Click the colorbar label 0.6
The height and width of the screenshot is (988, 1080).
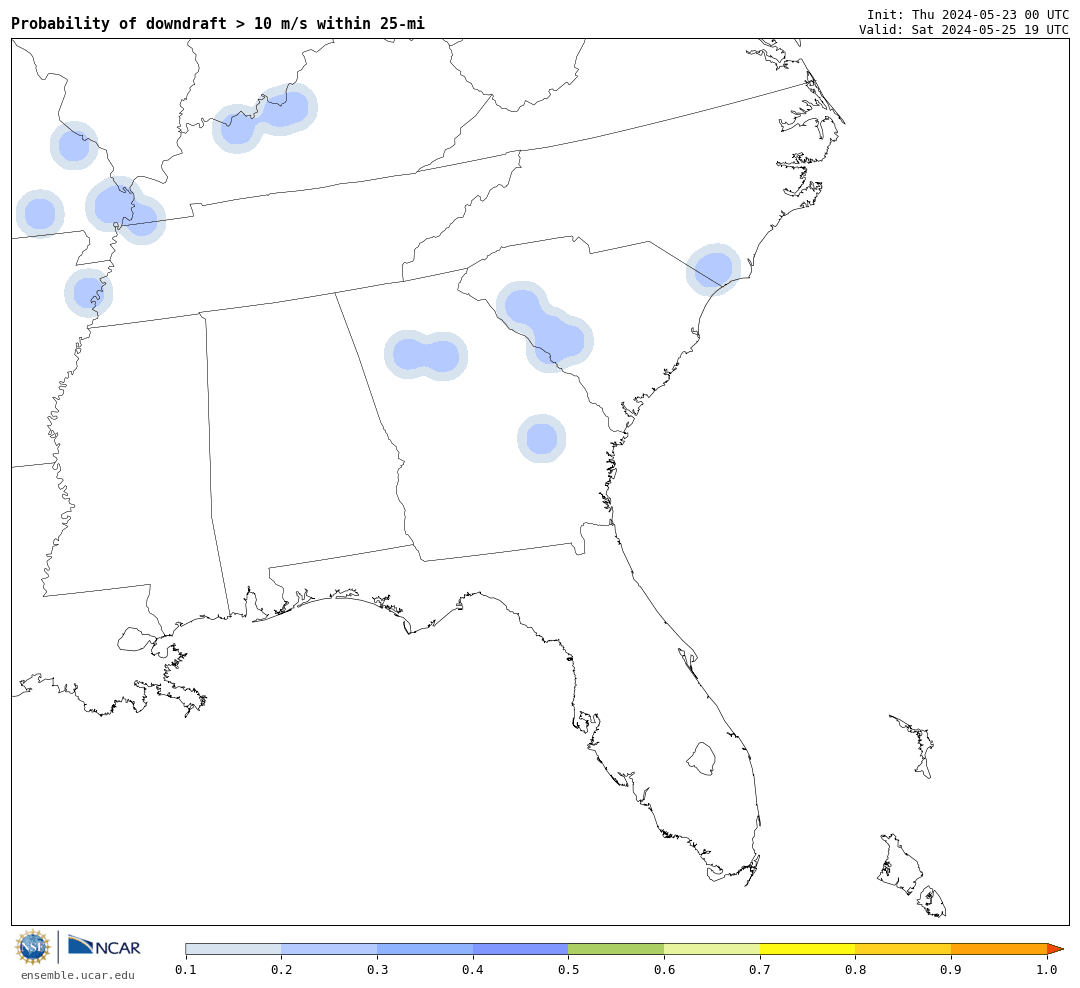pos(664,970)
